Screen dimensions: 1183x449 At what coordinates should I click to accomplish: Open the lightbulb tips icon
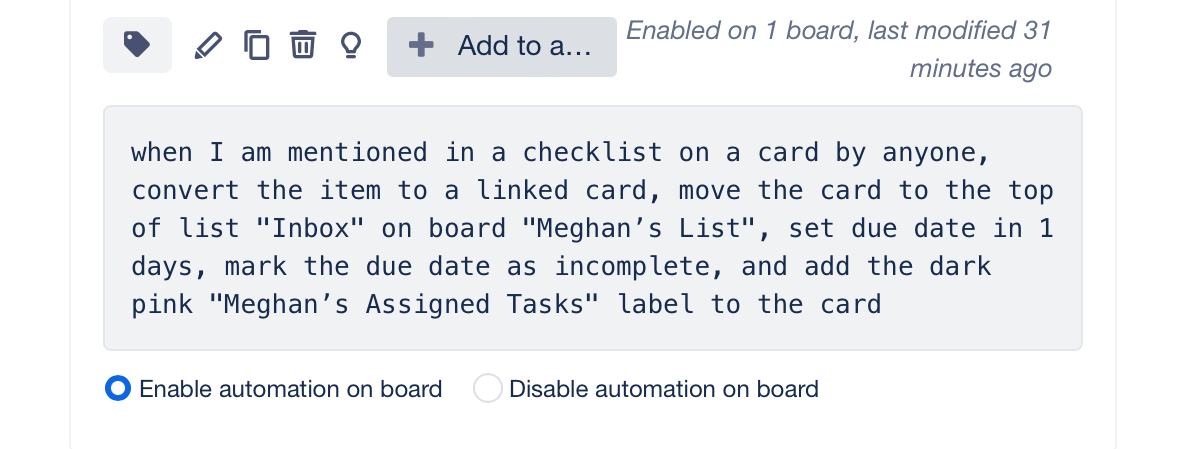(x=351, y=45)
